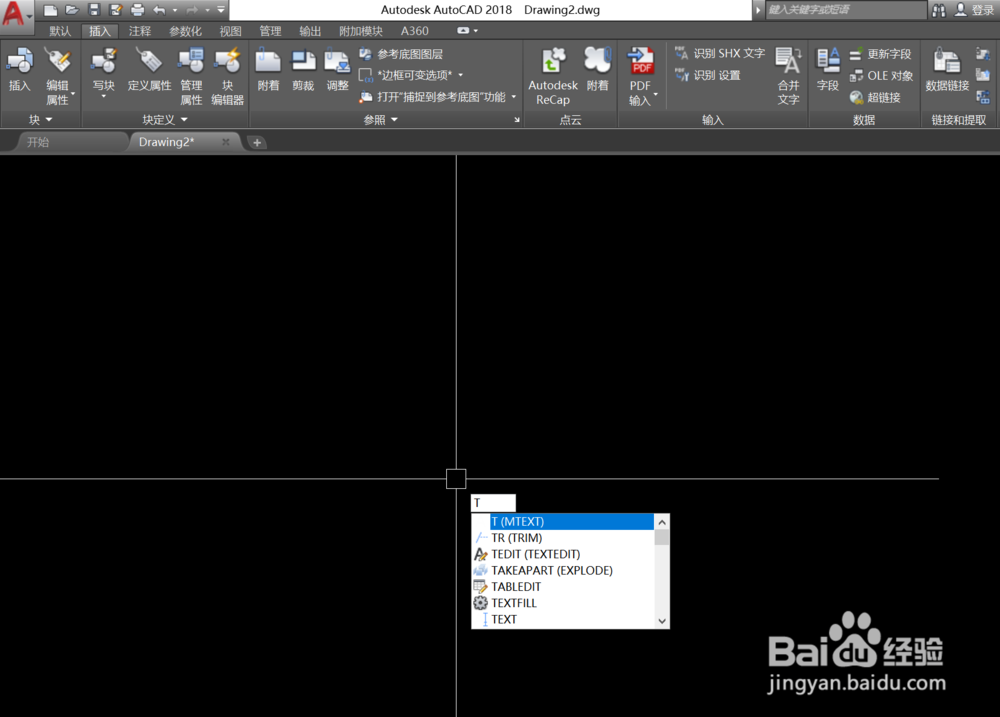
Task: Select TABLEDIT command suggestion
Action: pos(563,586)
